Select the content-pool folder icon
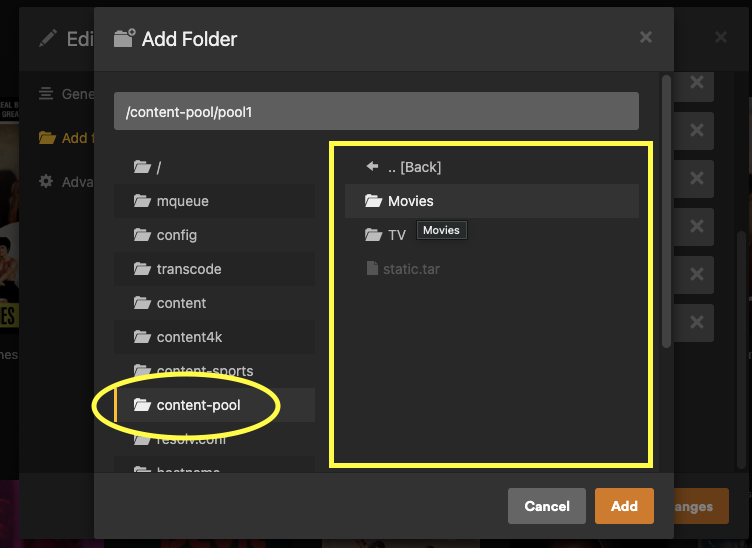This screenshot has width=752, height=548. (x=142, y=405)
